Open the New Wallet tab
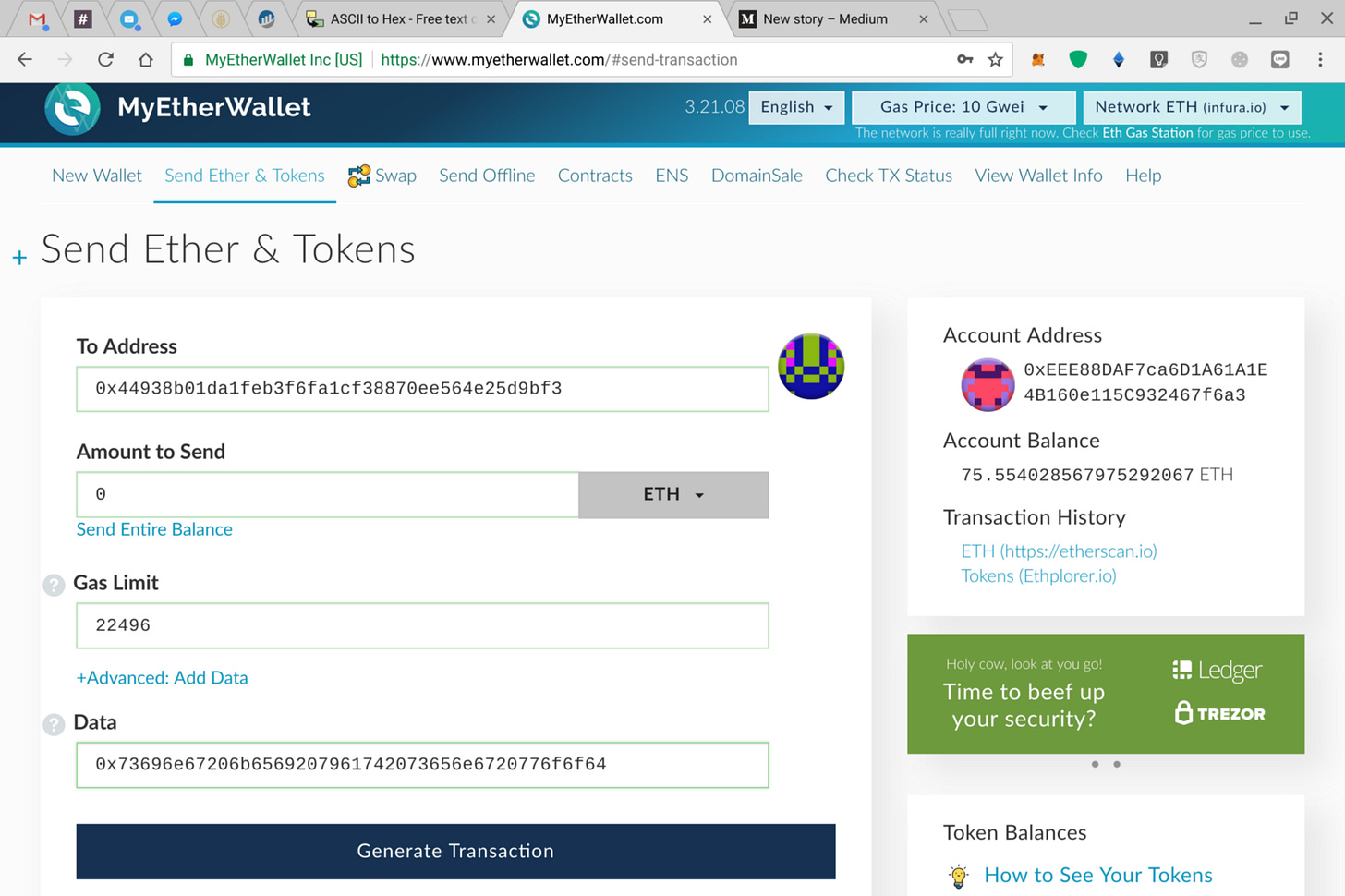 97,176
